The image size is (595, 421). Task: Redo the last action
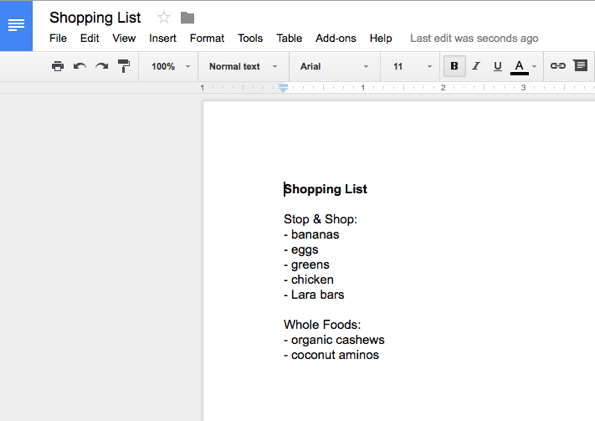[102, 66]
